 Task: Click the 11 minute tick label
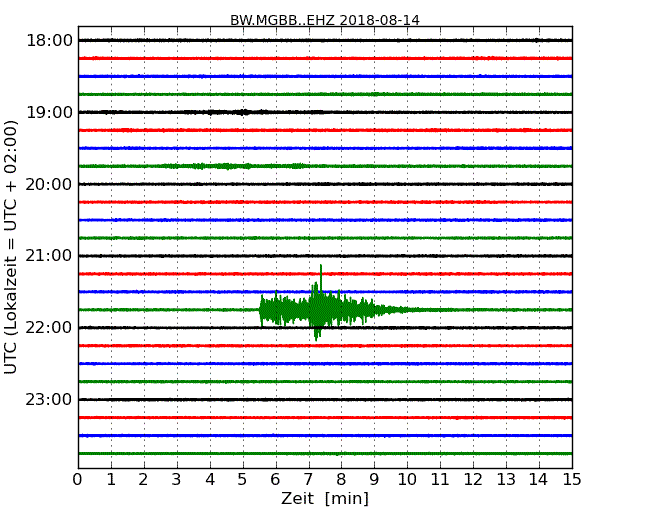pyautogui.click(x=440, y=480)
